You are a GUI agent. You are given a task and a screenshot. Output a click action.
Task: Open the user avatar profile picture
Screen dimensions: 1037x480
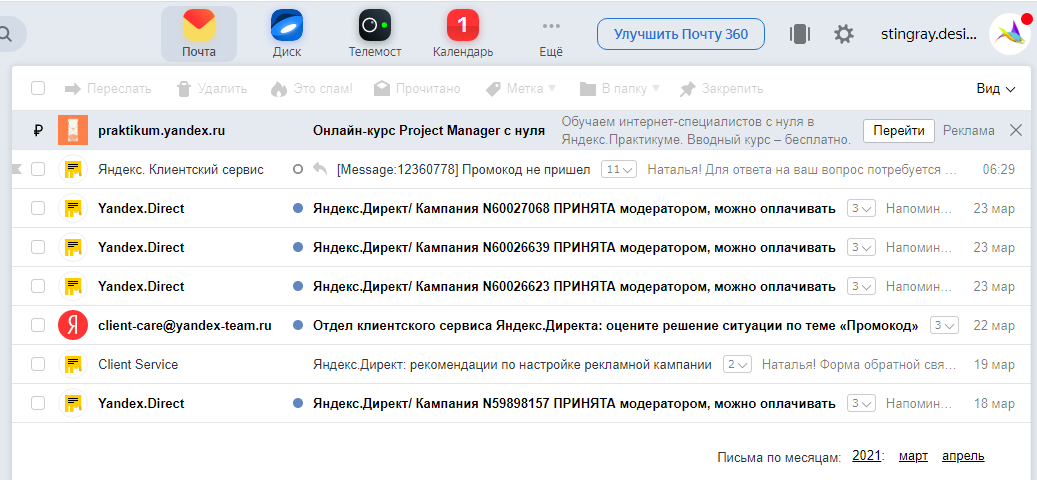pyautogui.click(x=1010, y=34)
